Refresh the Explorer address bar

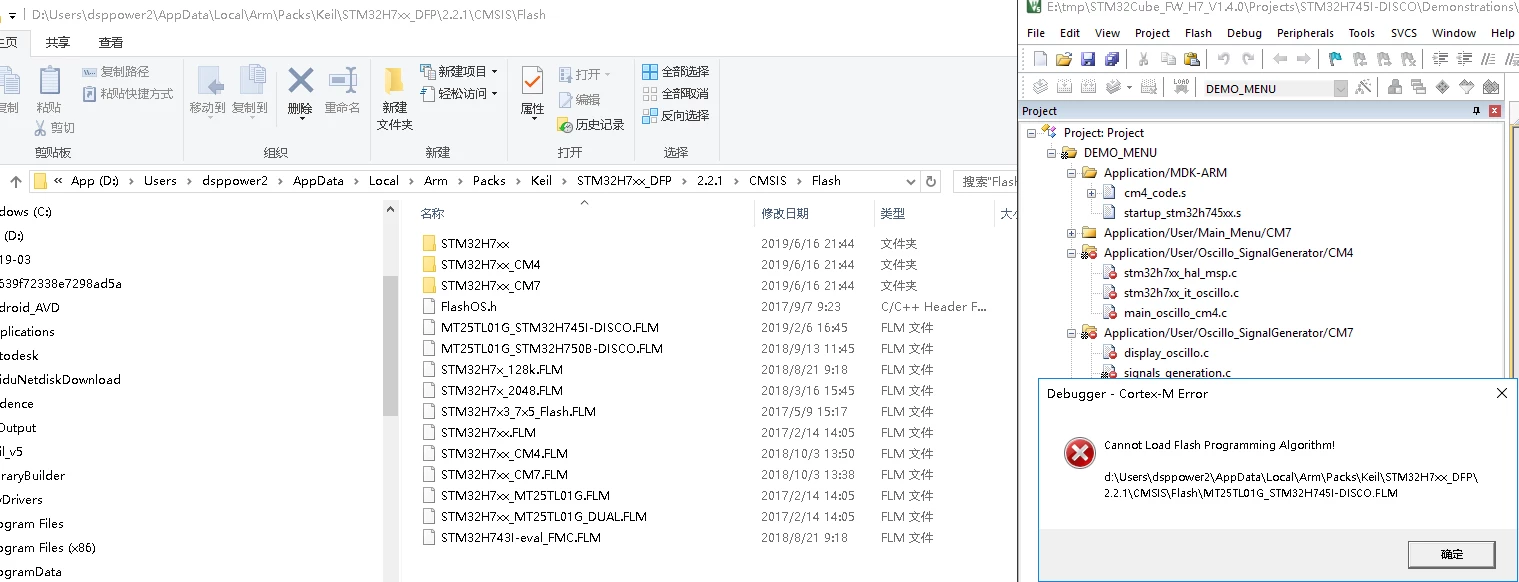coord(931,181)
